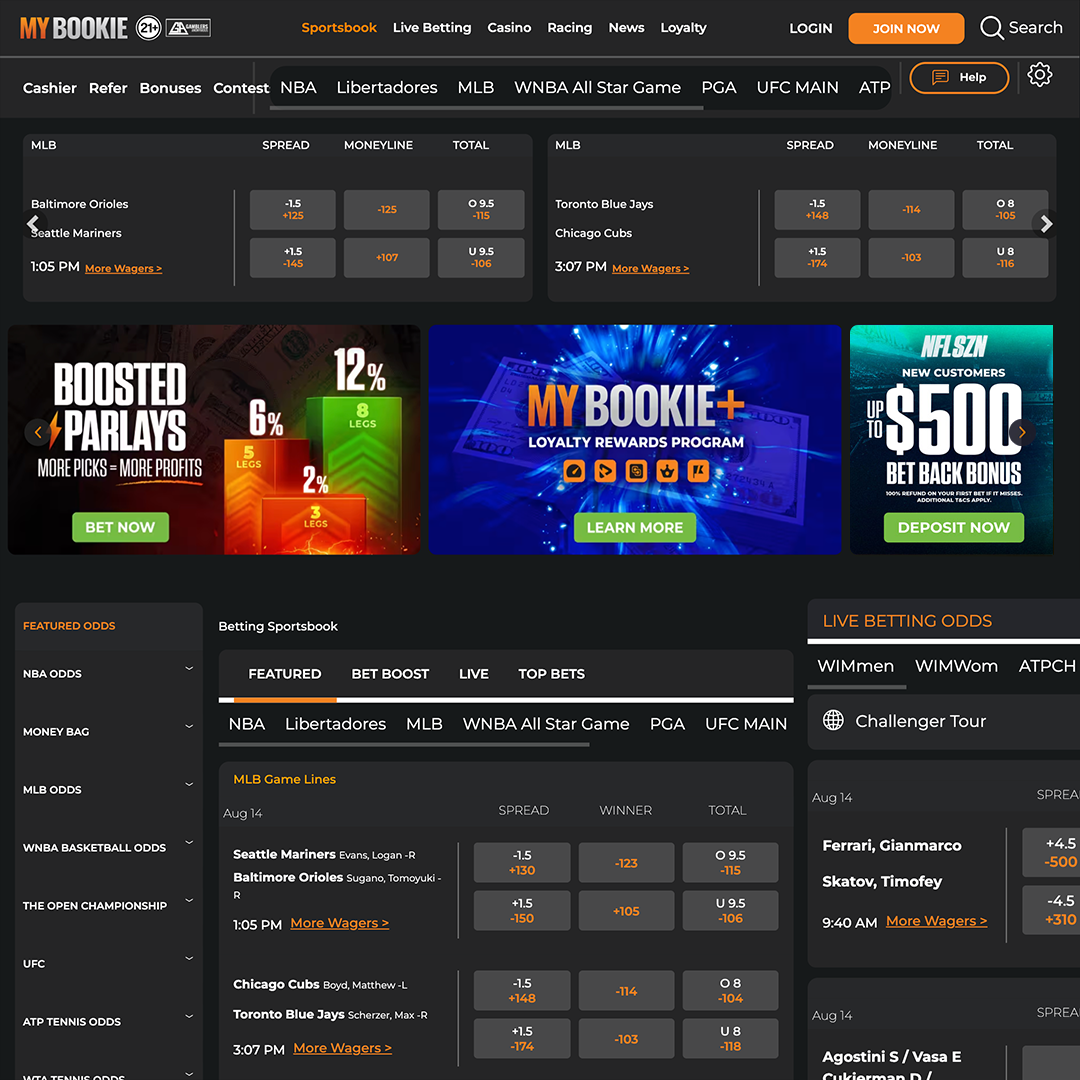The image size is (1080, 1080).
Task: Click the featured sports row scrollbar
Action: click(404, 745)
